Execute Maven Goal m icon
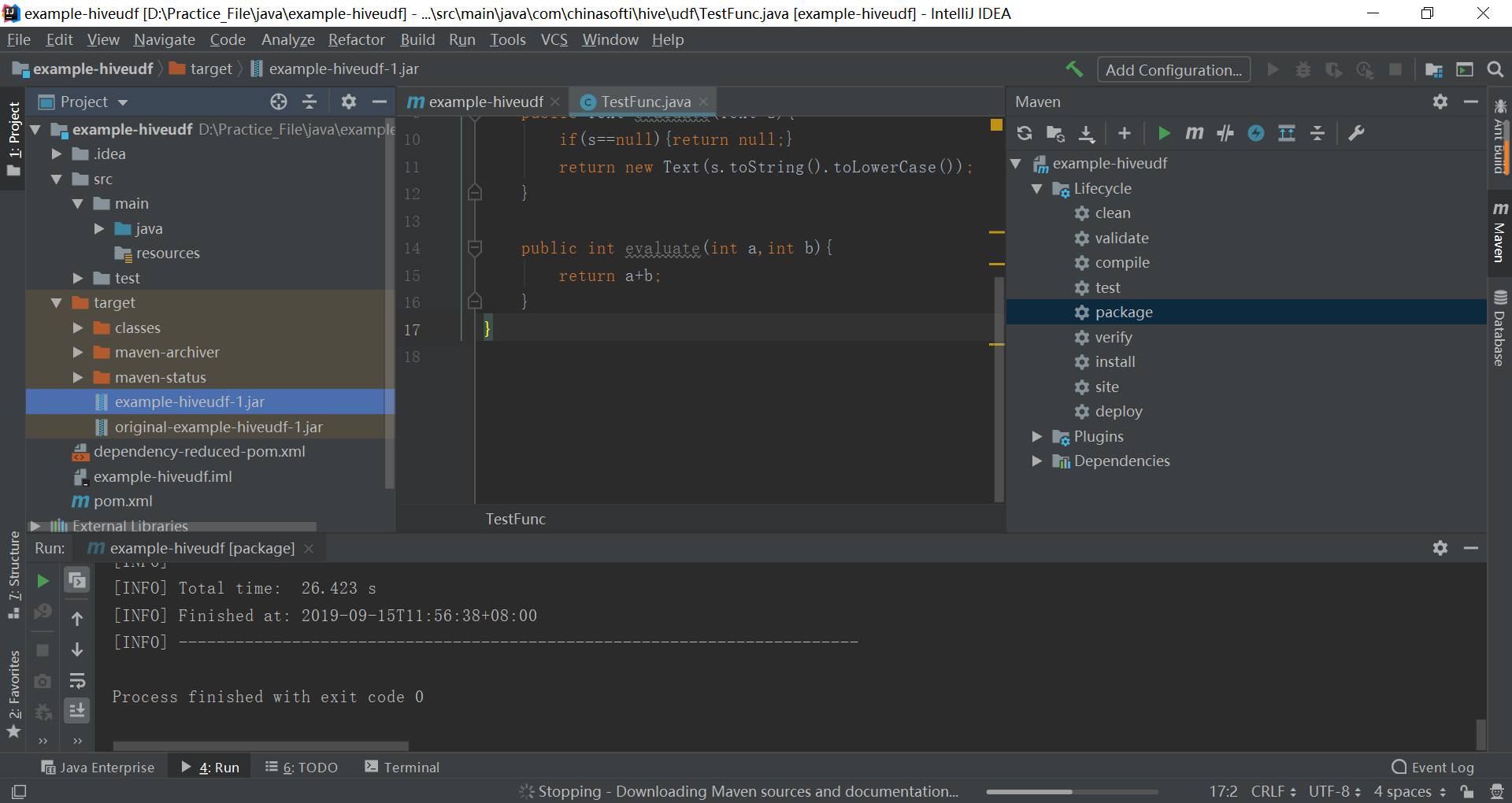This screenshot has height=803, width=1512. click(1195, 133)
